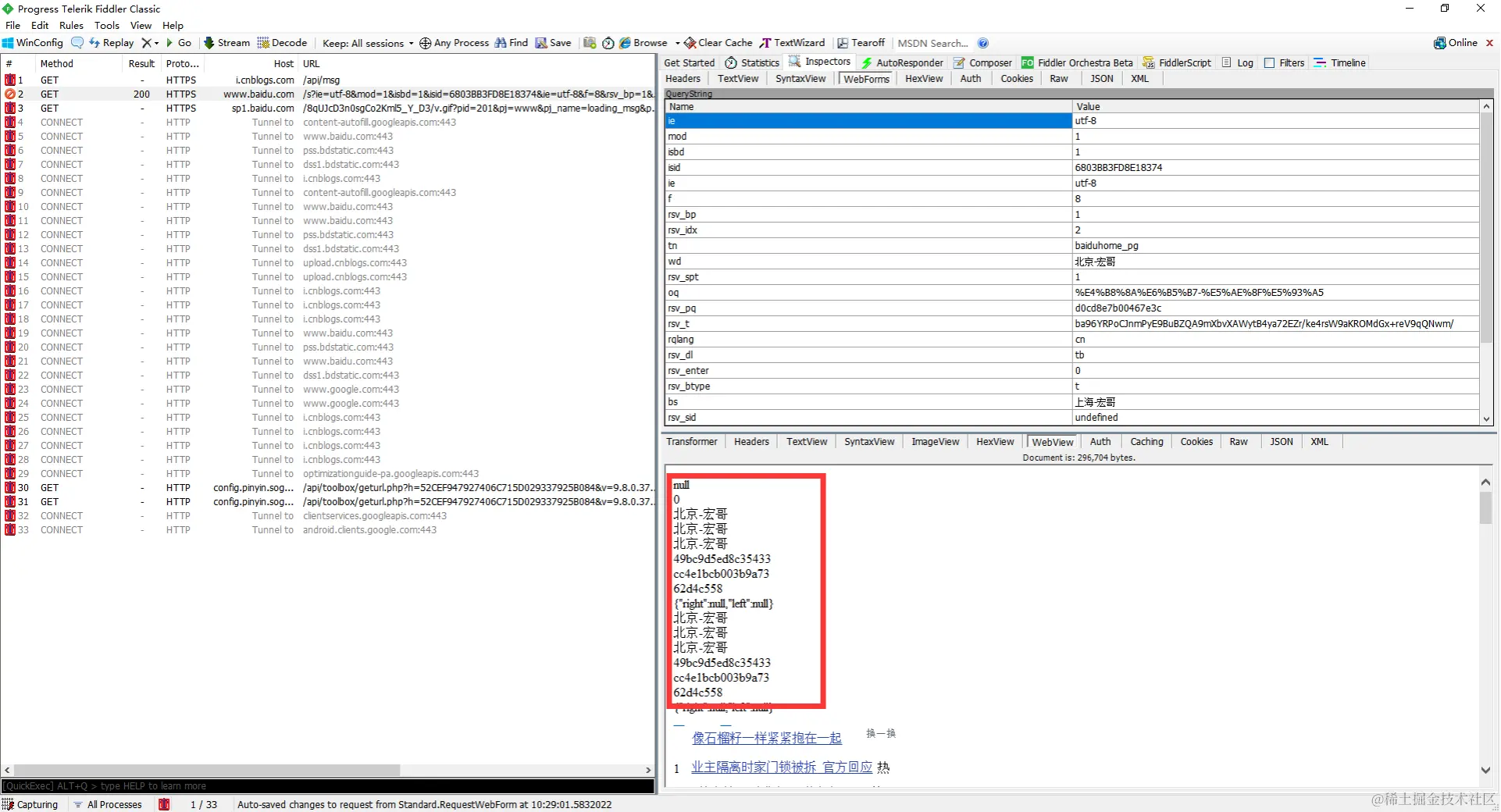The image size is (1501, 812).
Task: Sort sessions by Result column header
Action: (141, 64)
